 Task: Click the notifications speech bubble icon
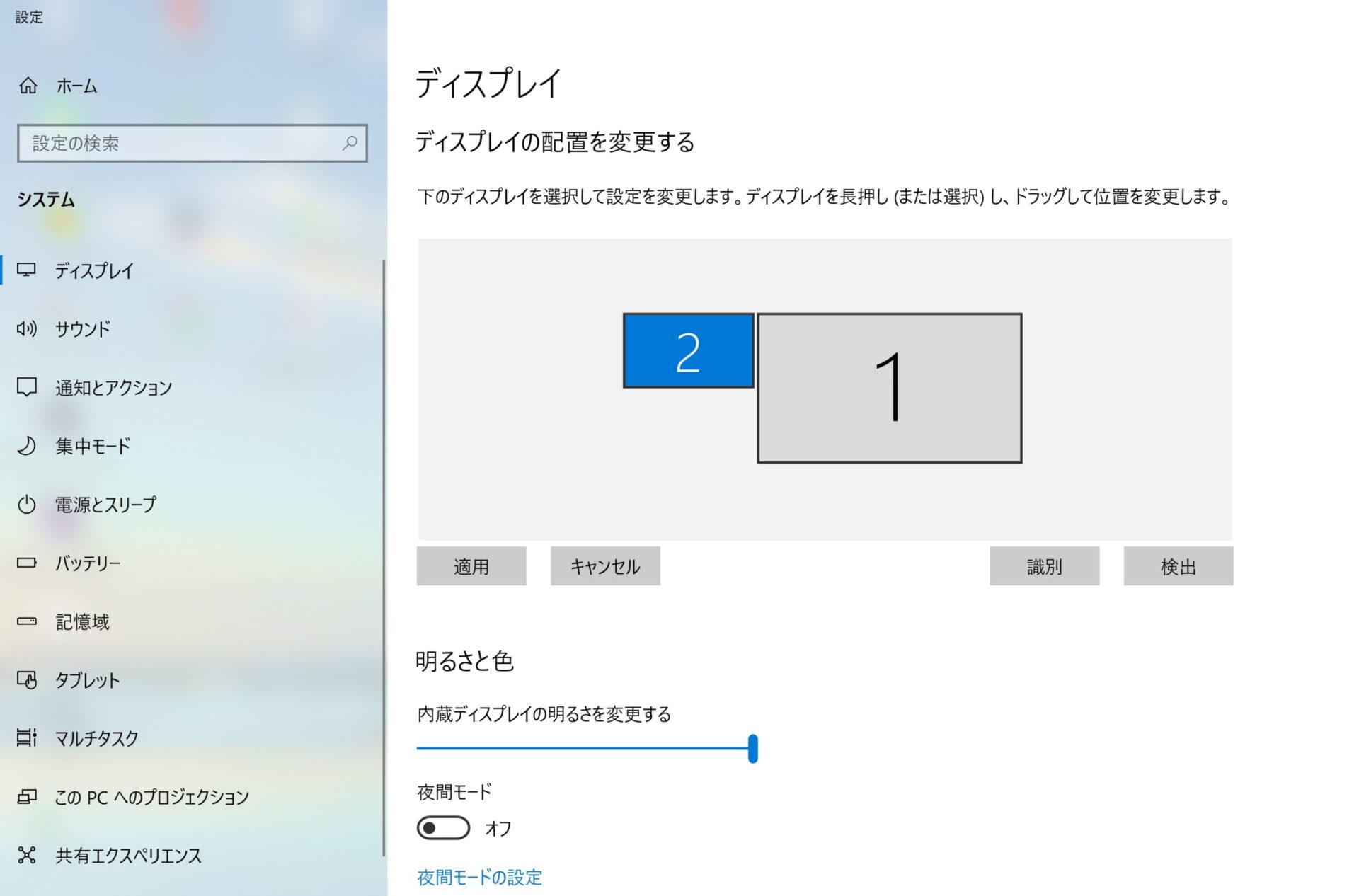tap(27, 387)
